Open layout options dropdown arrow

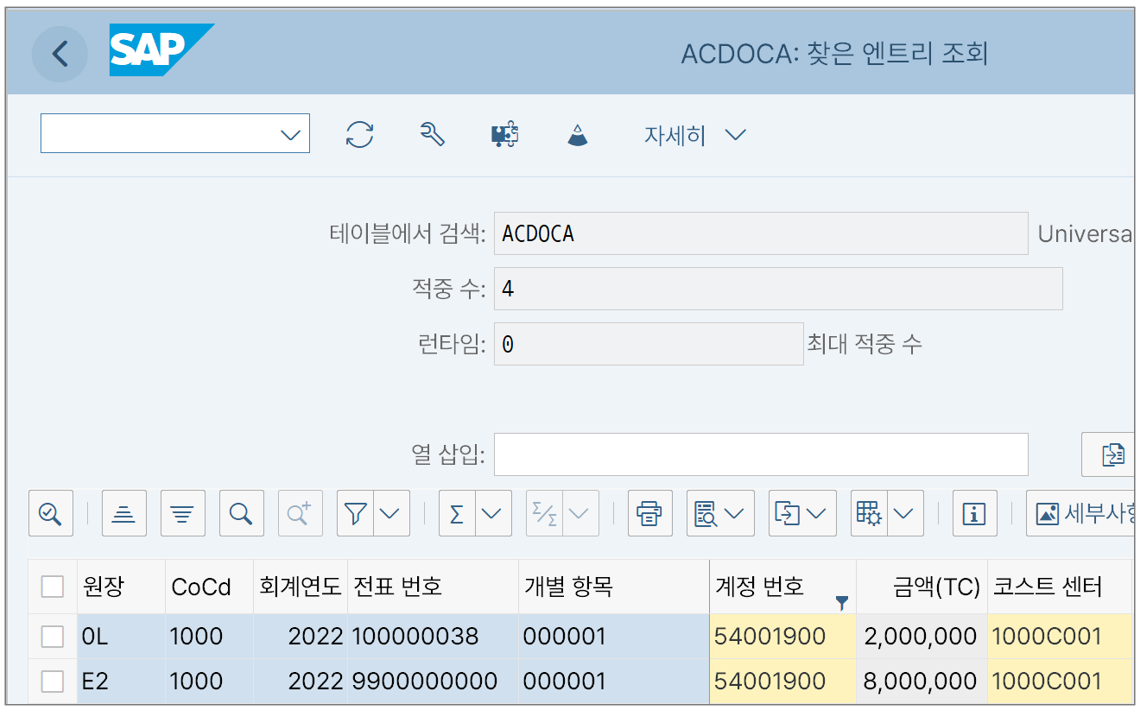click(x=905, y=513)
